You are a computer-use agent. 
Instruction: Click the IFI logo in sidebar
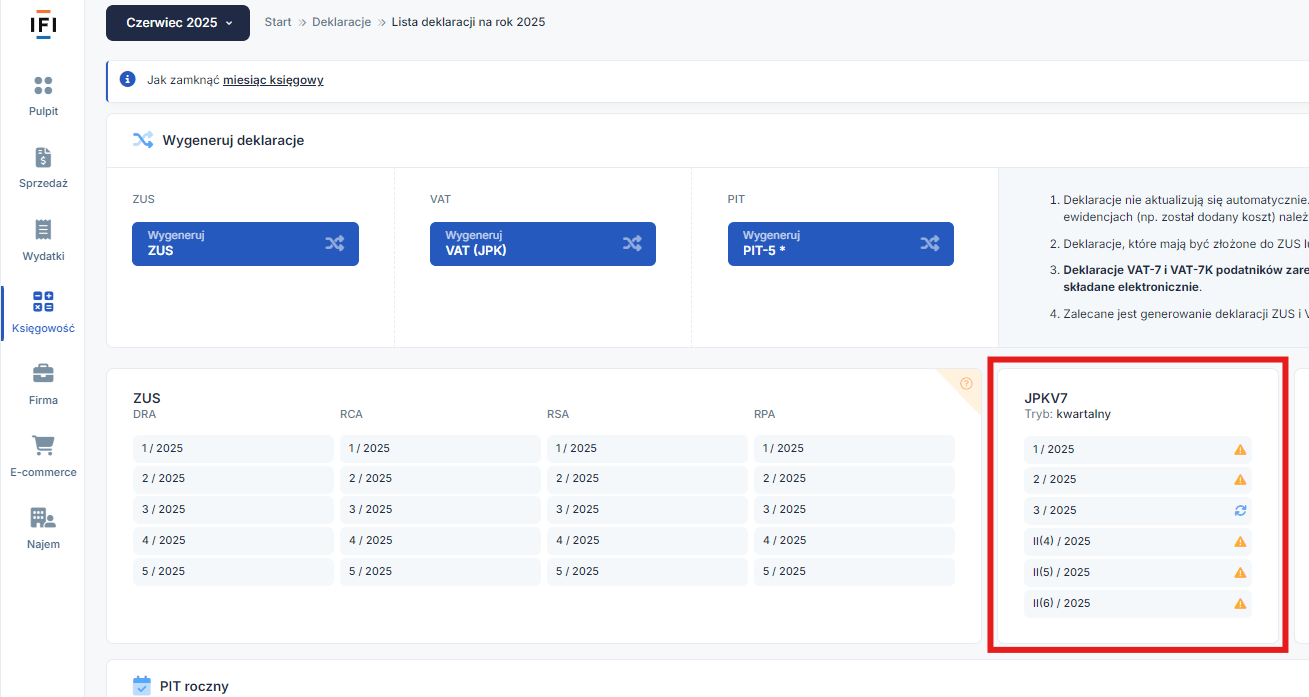click(x=42, y=25)
